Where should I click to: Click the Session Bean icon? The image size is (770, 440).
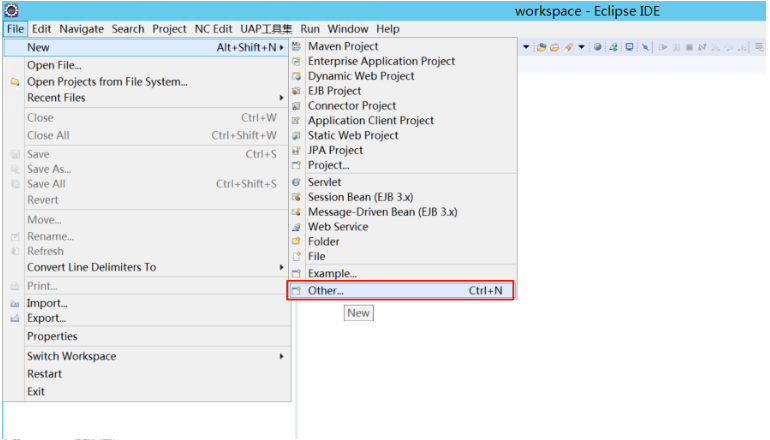point(296,197)
